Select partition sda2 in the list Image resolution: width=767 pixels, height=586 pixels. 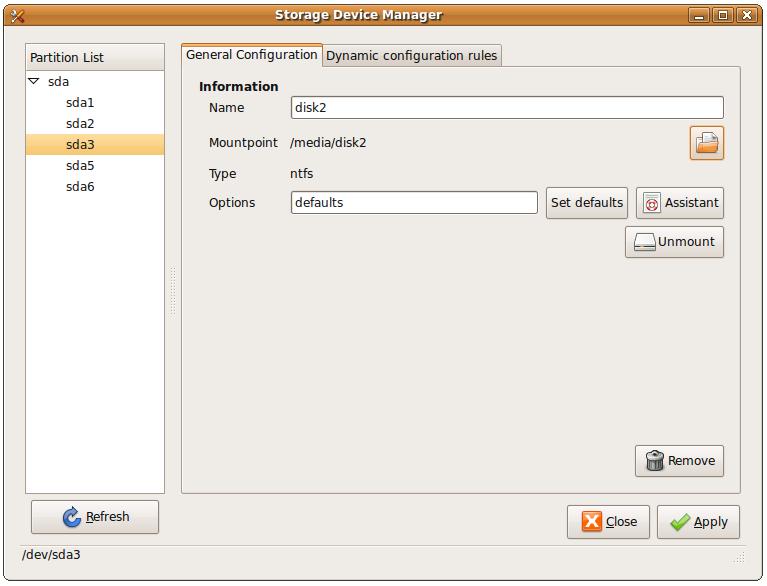click(80, 124)
